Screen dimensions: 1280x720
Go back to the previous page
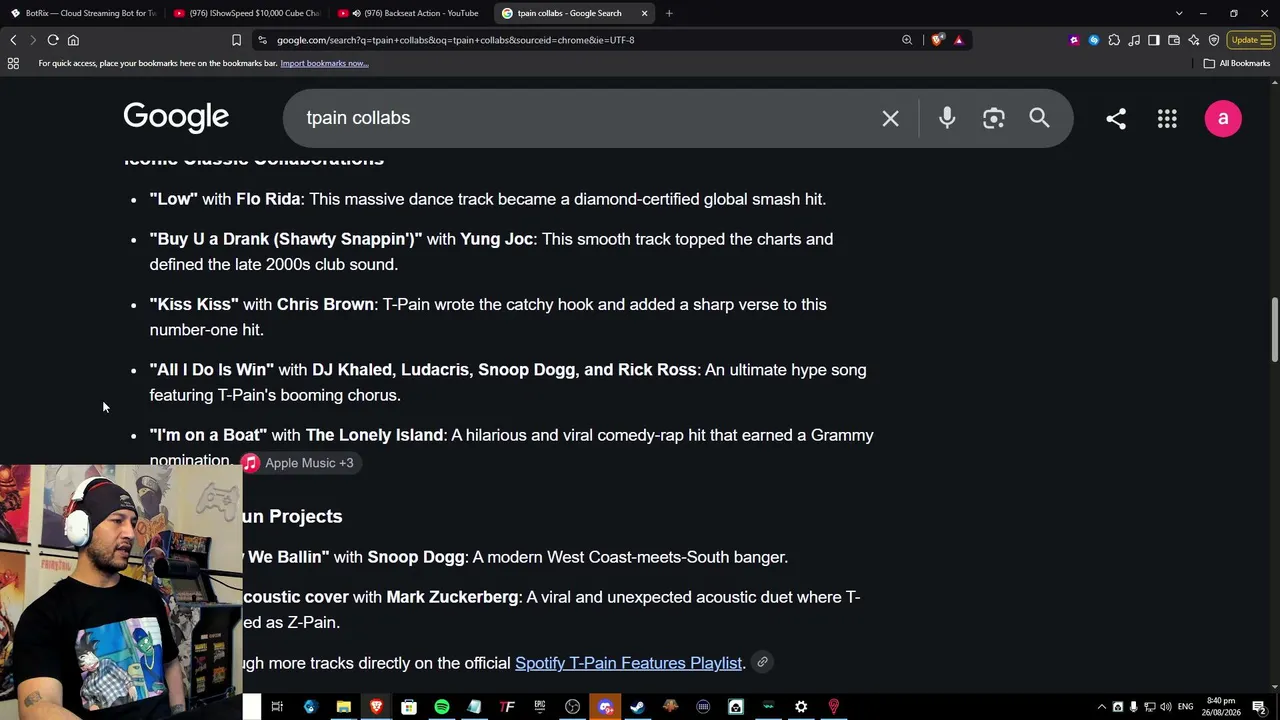pyautogui.click(x=13, y=40)
